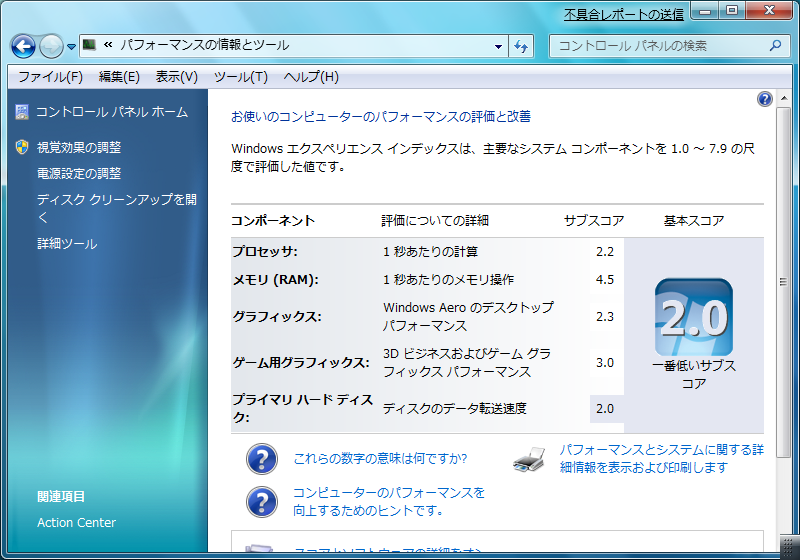Click help icon beside コンピューターのパフォーマンスを向上 link

point(262,502)
